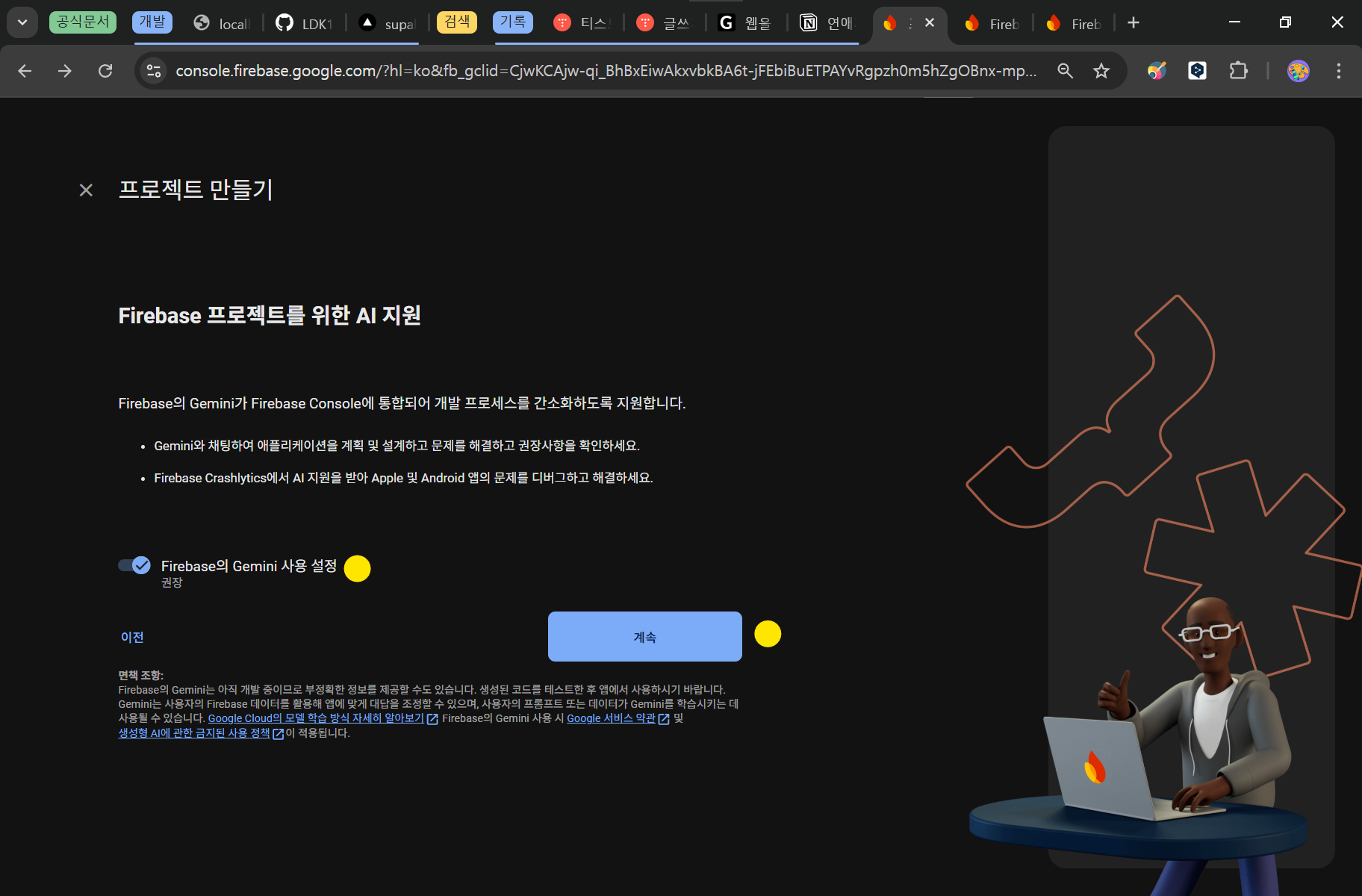1362x896 pixels.
Task: Click the Firebase 프로젝트를 위한 AI 지원 title
Action: tap(270, 315)
